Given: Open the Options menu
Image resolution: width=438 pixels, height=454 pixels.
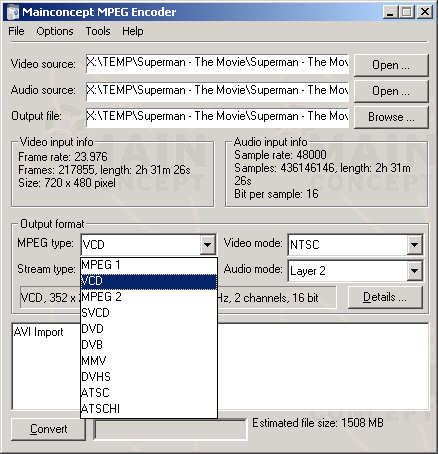Looking at the screenshot, I should pyautogui.click(x=55, y=31).
